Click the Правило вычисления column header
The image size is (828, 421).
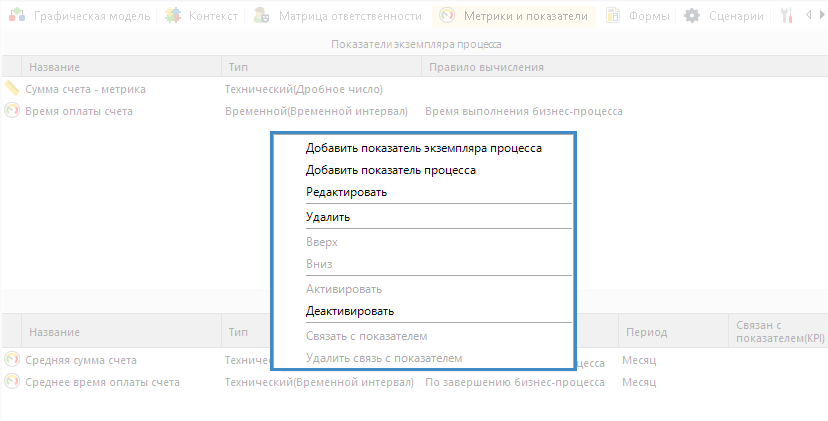486,67
